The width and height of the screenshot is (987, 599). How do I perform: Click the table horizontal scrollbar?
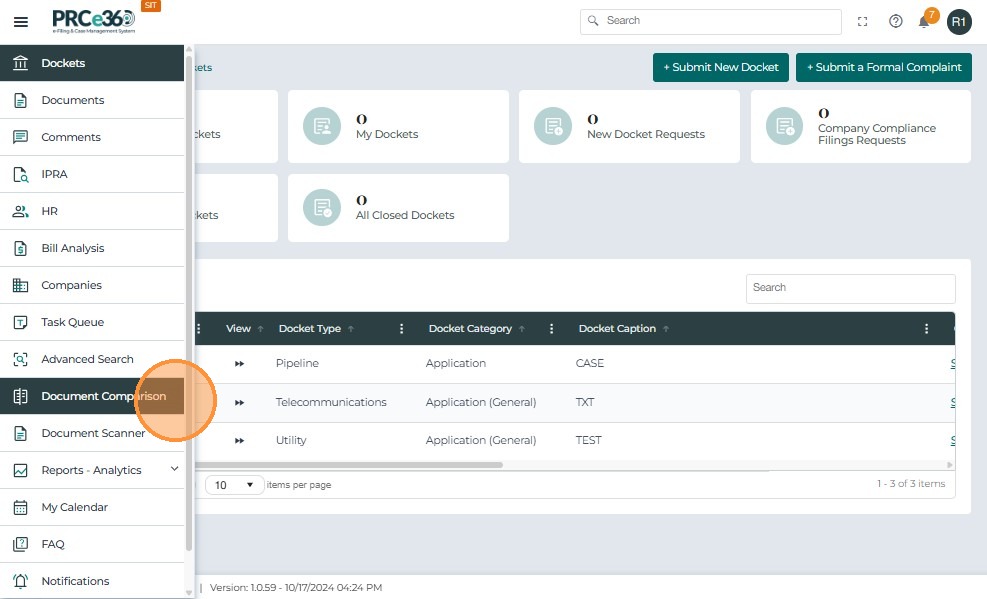coord(349,465)
